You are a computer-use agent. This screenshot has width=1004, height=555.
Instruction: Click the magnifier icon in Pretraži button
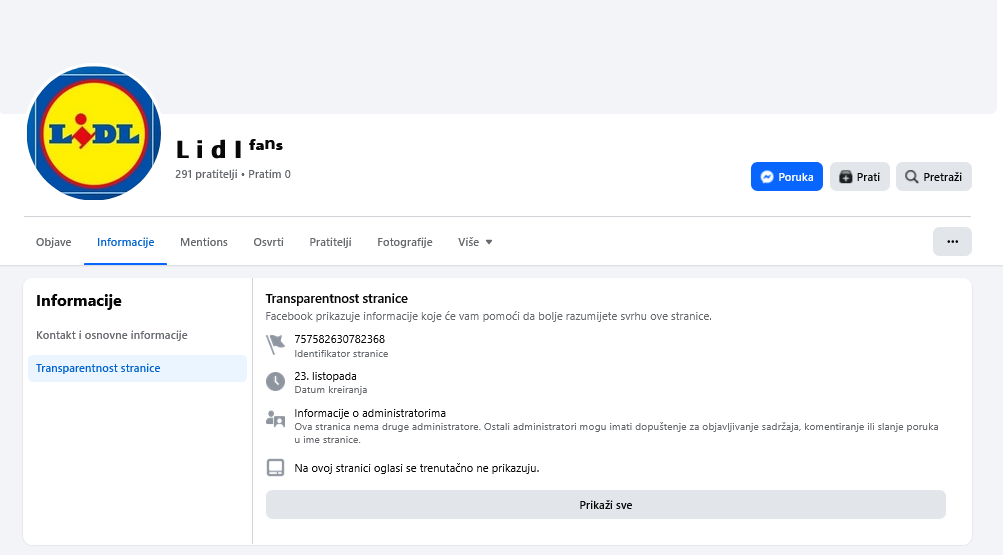click(912, 177)
